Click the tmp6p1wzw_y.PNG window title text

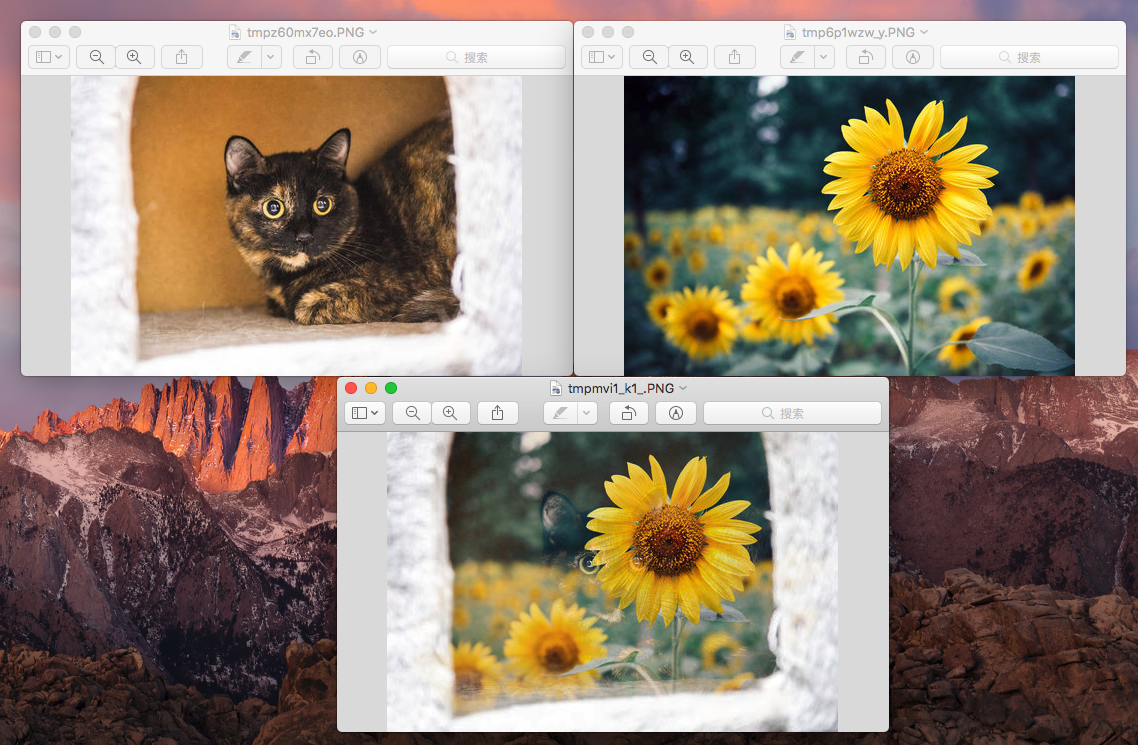coord(858,32)
